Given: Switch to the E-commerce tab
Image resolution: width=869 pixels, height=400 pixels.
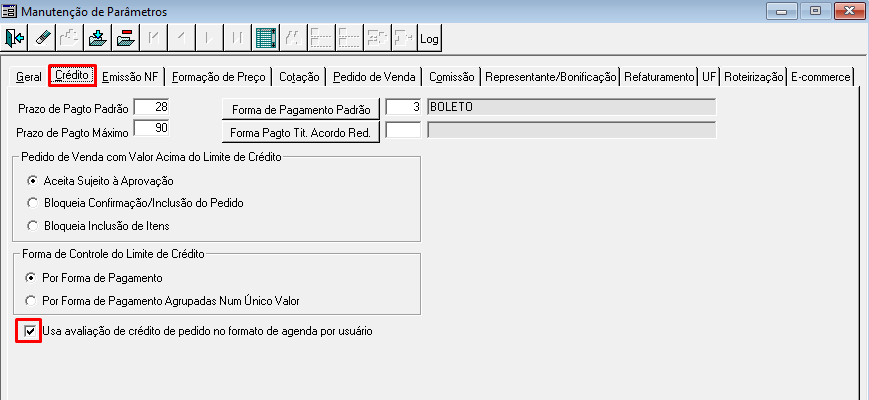Looking at the screenshot, I should 820,77.
